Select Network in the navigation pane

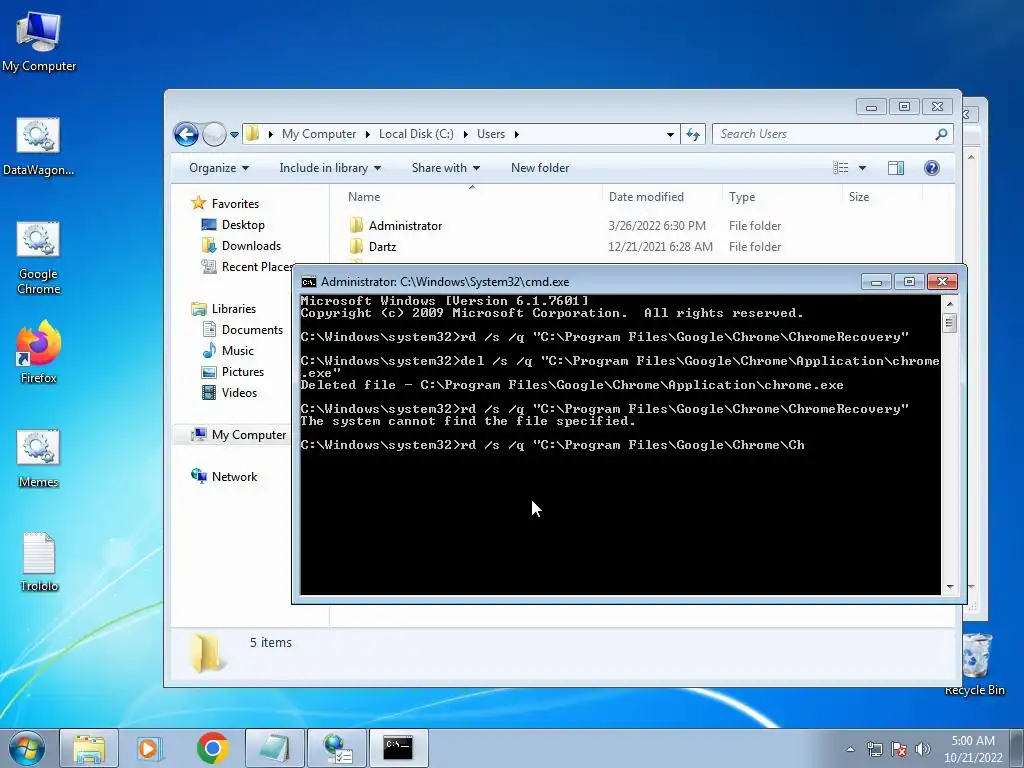(x=224, y=477)
